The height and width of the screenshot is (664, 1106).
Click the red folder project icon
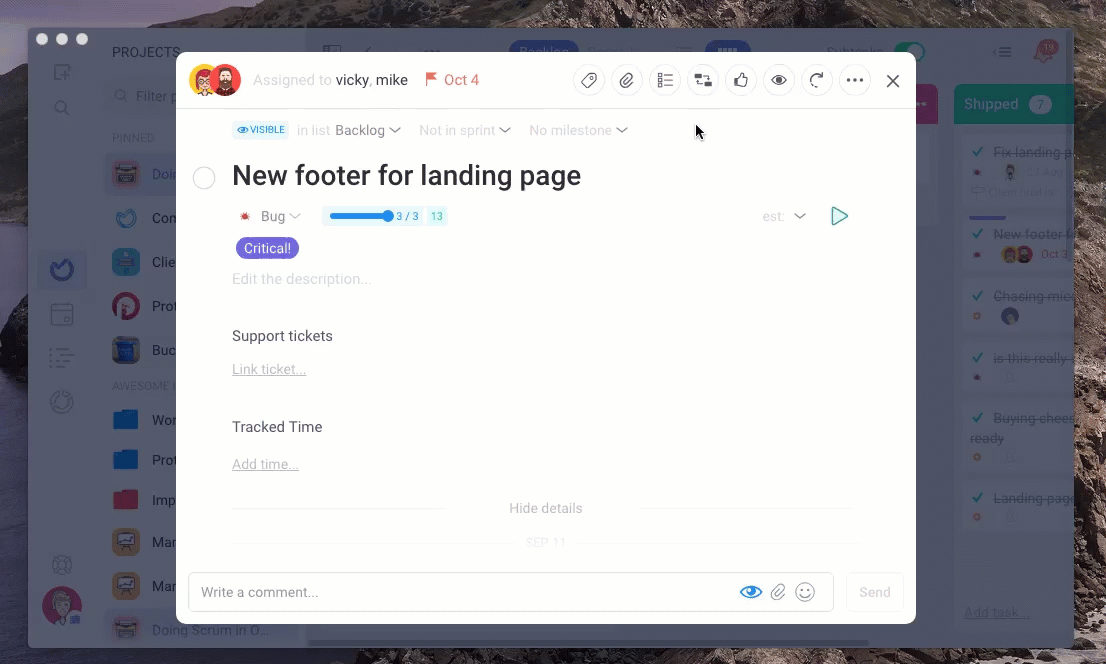tap(126, 500)
